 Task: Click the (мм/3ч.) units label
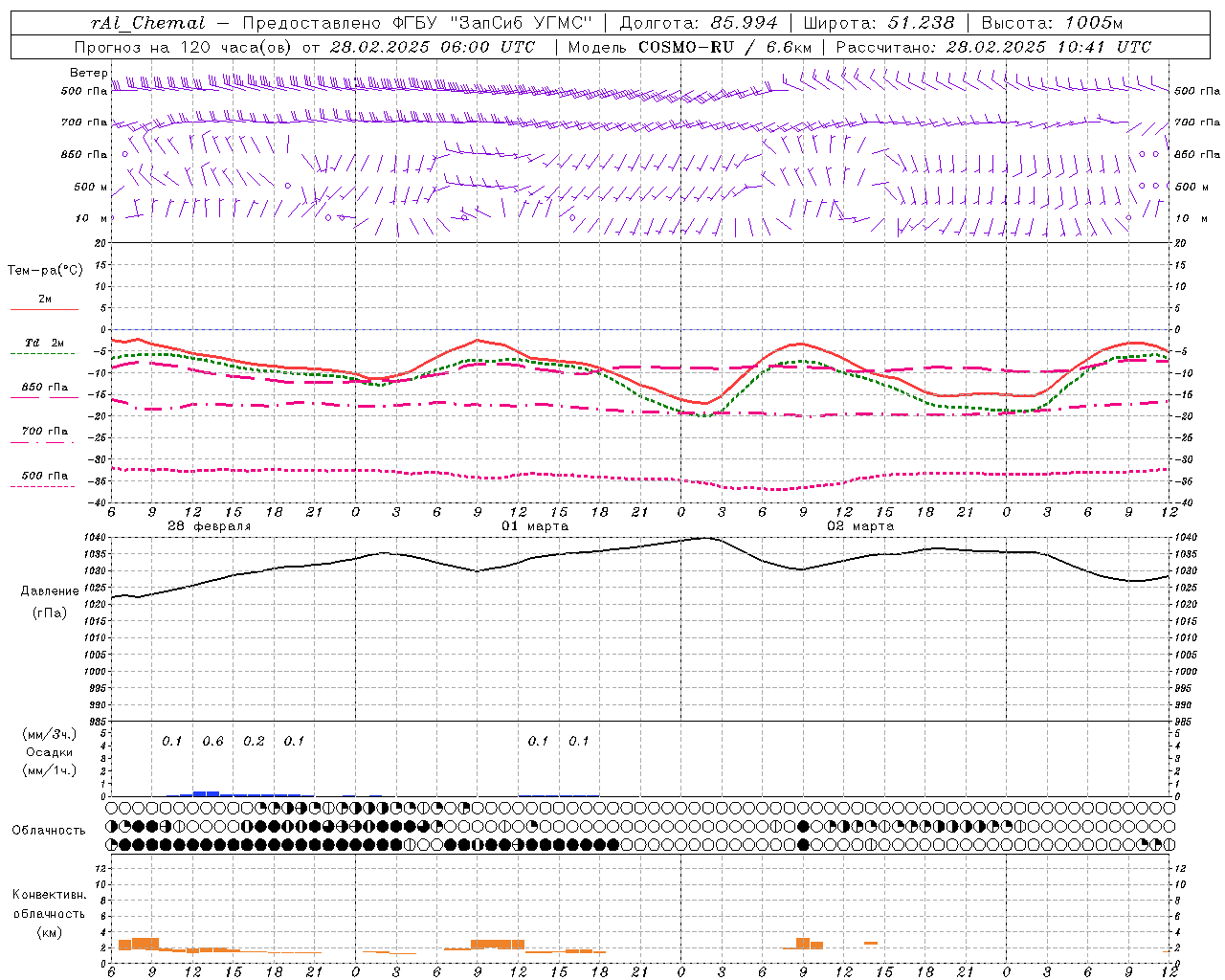click(49, 734)
